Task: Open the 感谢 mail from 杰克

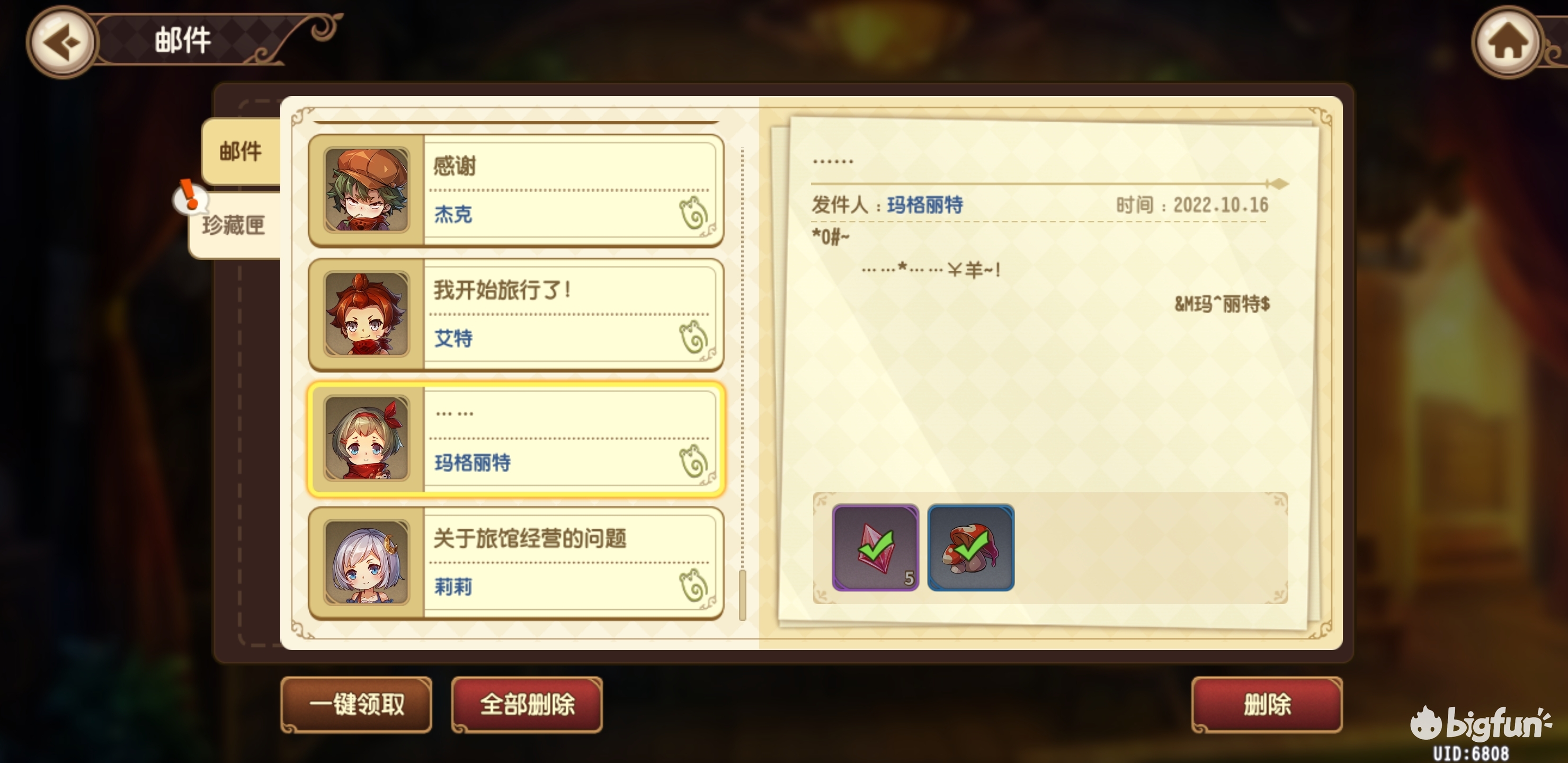Action: coord(516,191)
